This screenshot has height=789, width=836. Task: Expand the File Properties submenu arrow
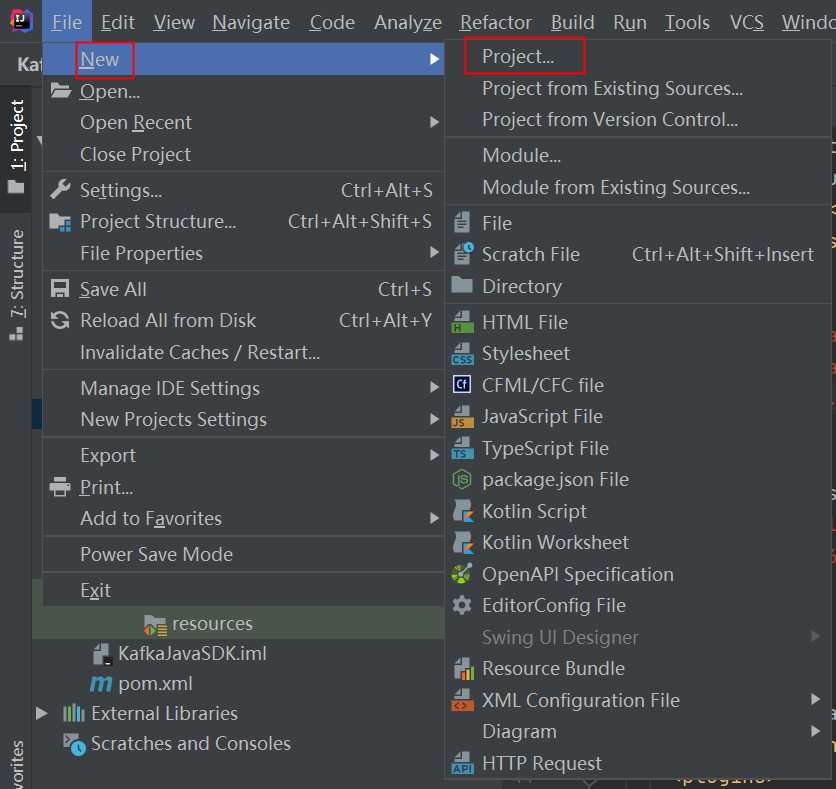435,252
